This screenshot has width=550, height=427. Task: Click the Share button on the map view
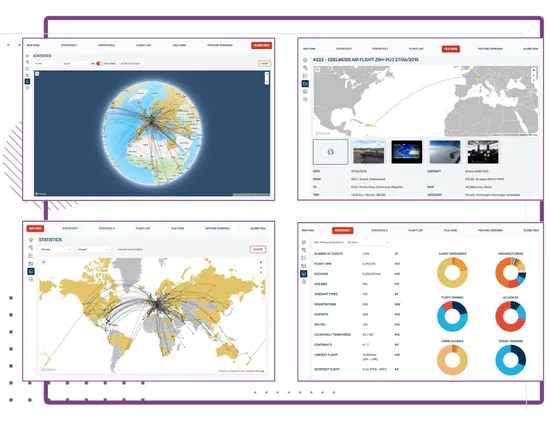[258, 249]
